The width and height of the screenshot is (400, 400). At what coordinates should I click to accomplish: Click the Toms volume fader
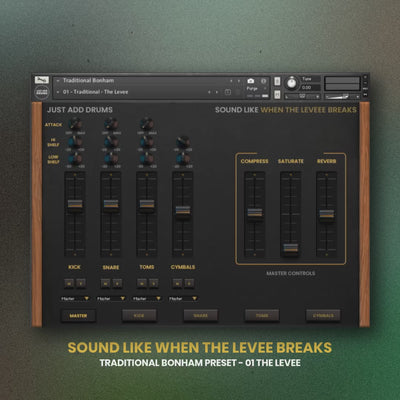click(x=147, y=204)
